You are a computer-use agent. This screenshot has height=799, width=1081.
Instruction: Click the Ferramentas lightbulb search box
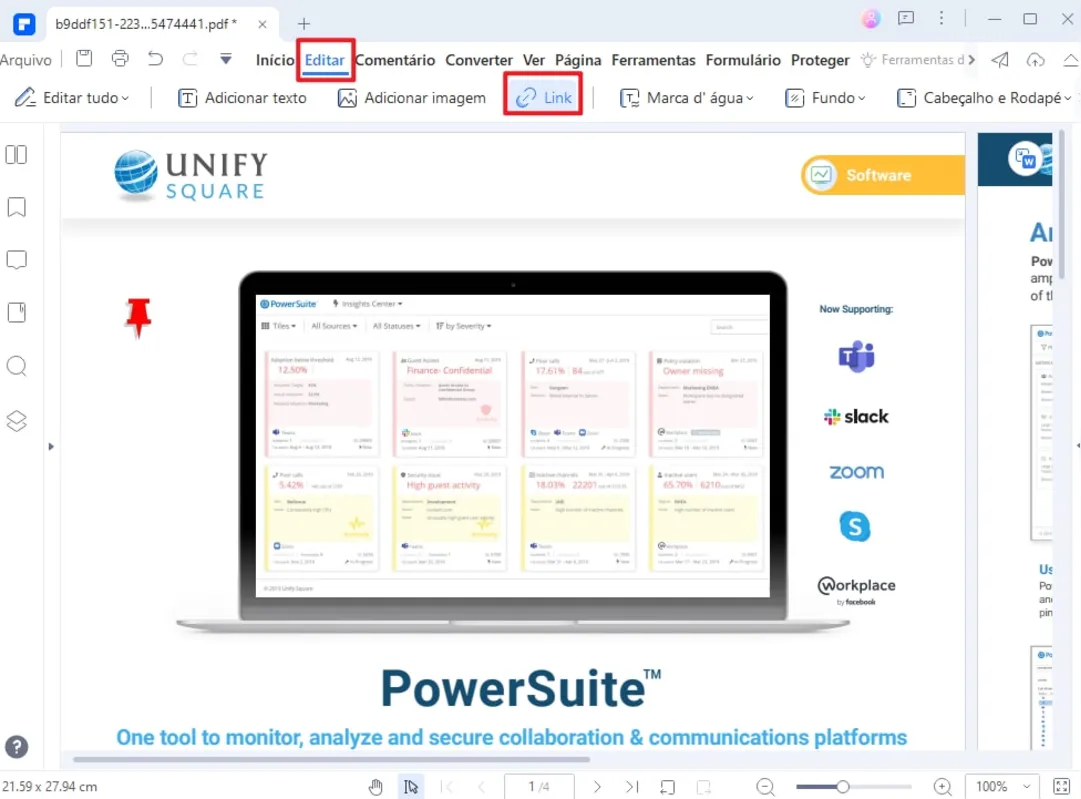tap(912, 60)
